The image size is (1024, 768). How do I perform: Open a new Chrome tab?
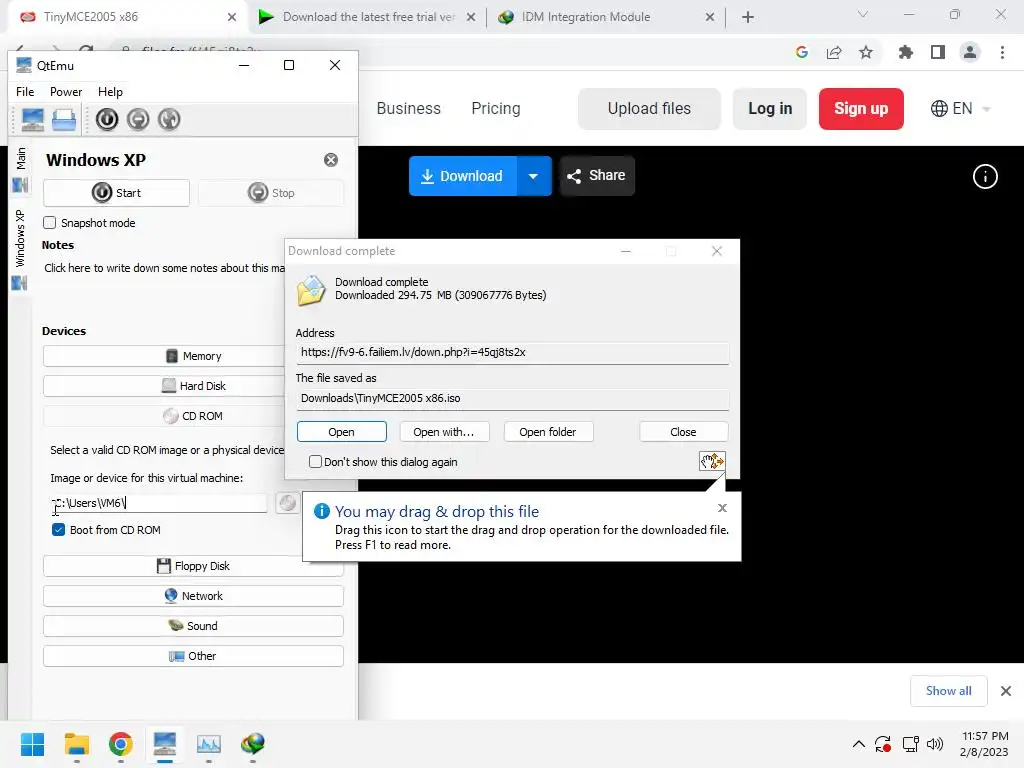pos(748,18)
